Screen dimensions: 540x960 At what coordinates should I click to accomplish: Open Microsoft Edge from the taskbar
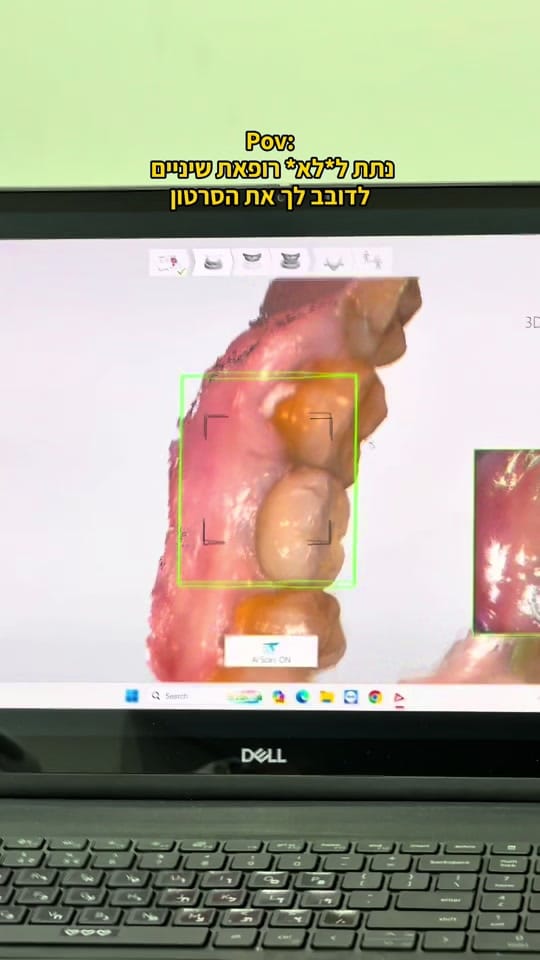tap(302, 697)
